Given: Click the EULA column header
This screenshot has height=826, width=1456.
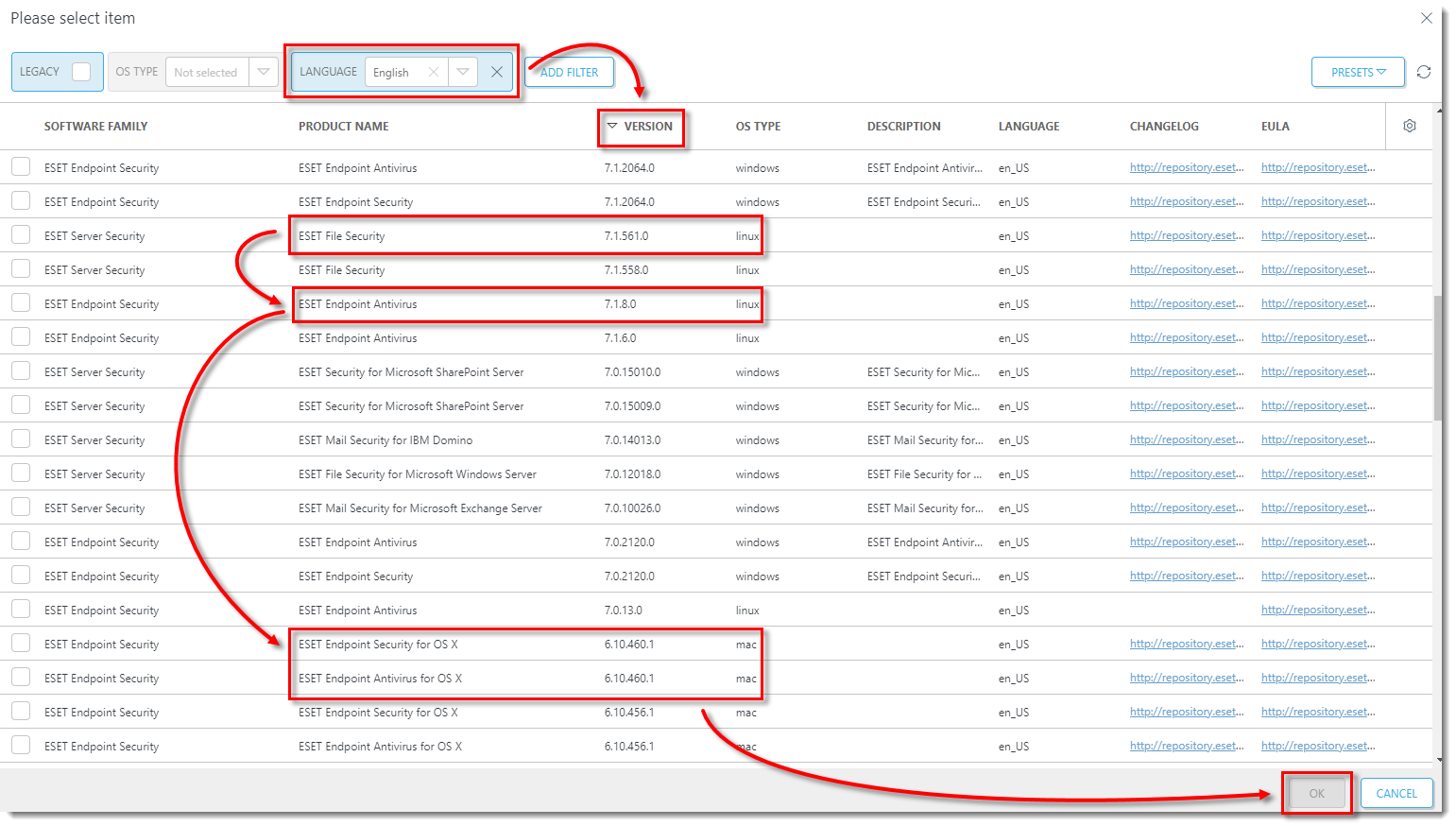Looking at the screenshot, I should coord(1276,126).
